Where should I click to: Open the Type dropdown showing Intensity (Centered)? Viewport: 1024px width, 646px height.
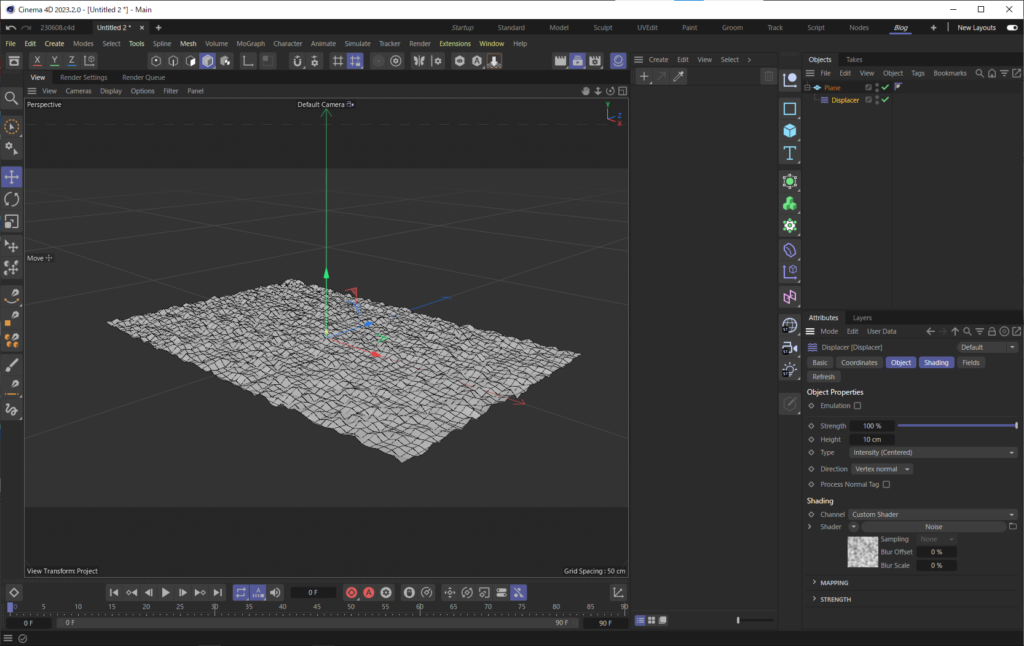click(x=932, y=452)
